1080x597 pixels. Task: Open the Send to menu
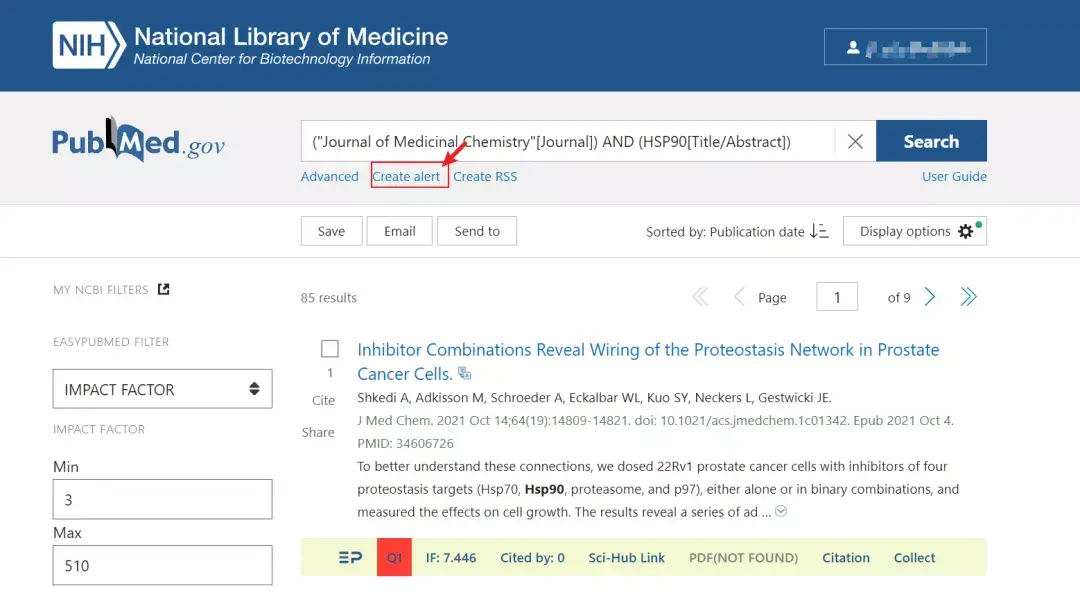tap(477, 231)
